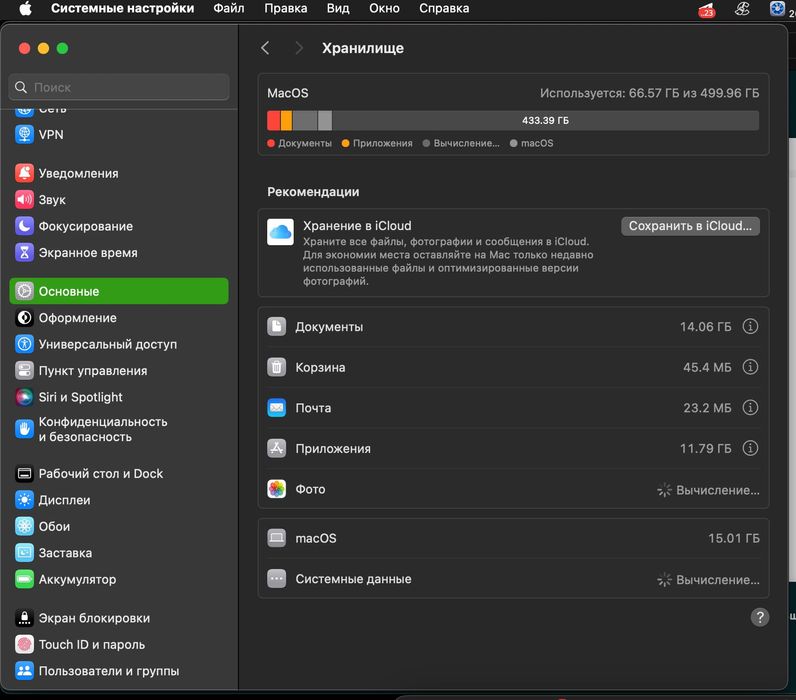The width and height of the screenshot is (796, 700).
Task: Open help with the question mark button
Action: (759, 617)
